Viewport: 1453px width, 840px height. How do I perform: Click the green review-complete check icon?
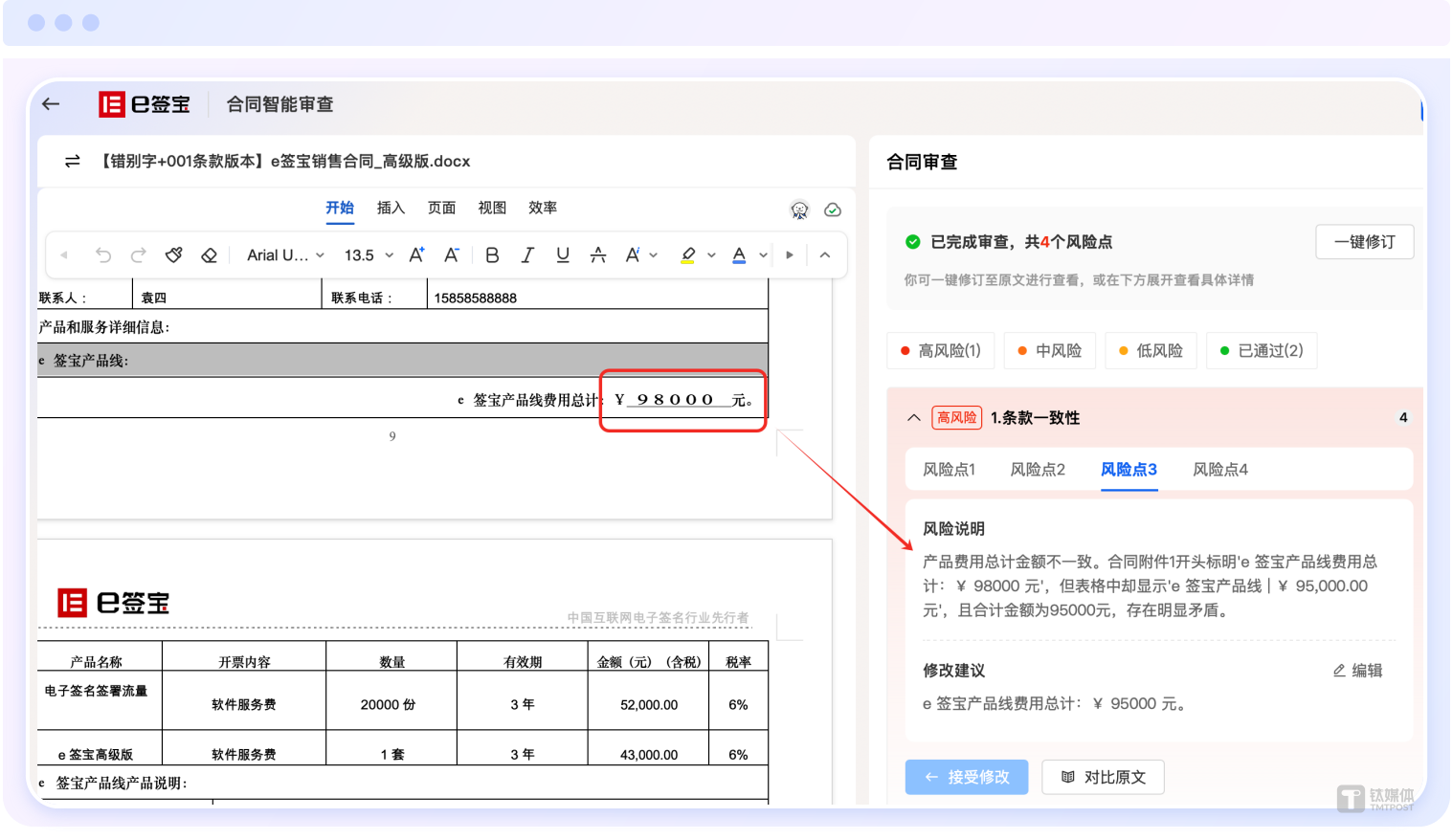coord(913,242)
